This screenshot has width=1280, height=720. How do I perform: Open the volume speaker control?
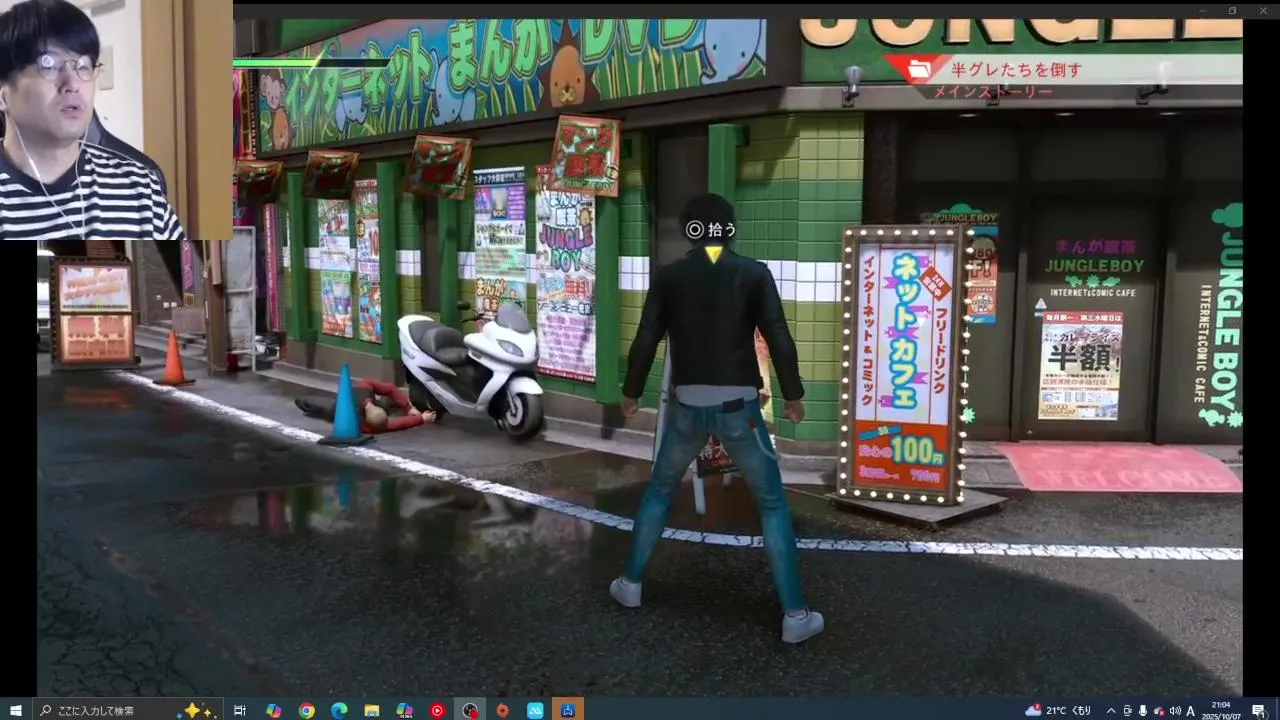1175,710
